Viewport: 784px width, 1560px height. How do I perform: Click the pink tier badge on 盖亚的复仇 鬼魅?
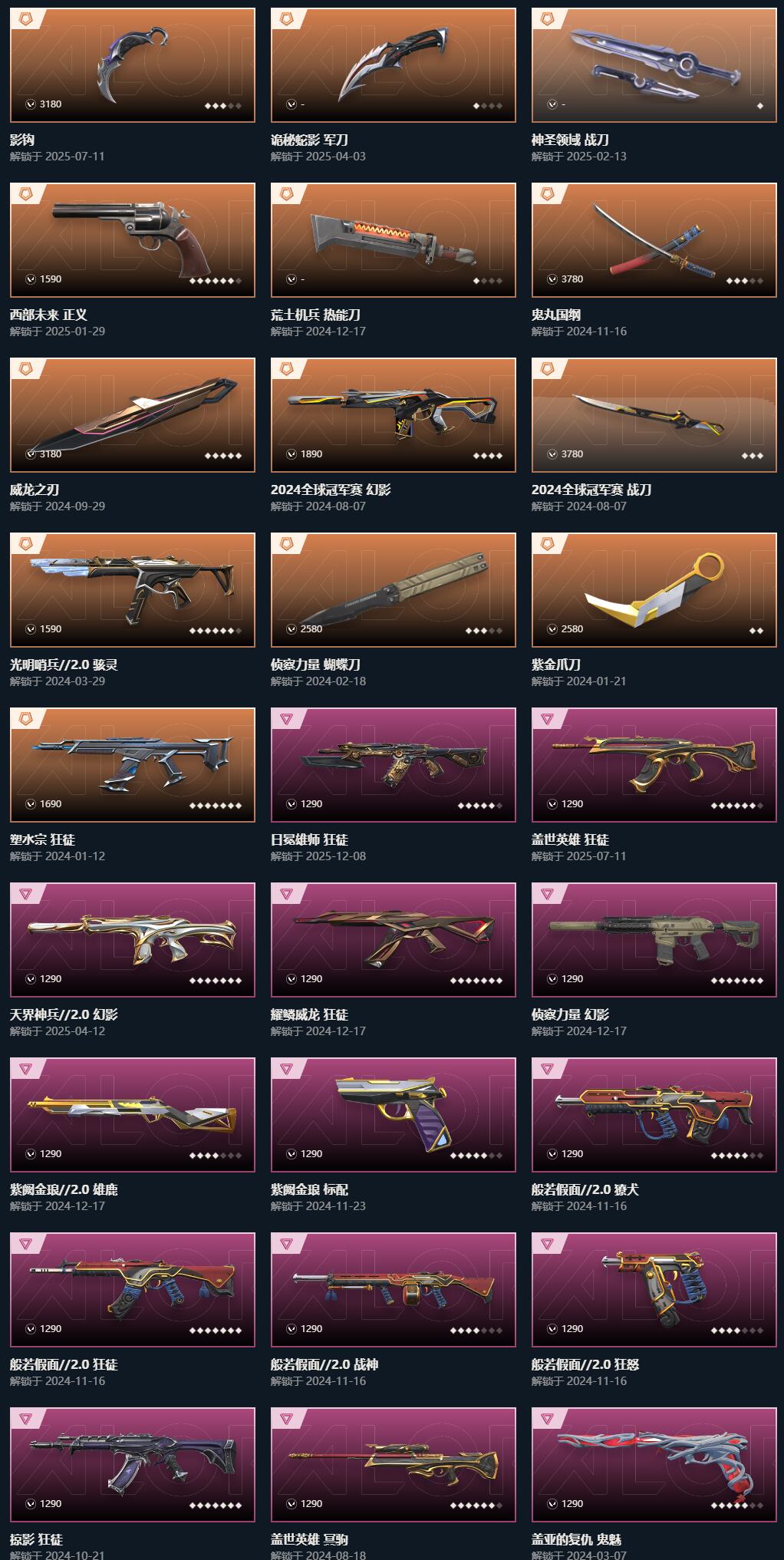548,1419
